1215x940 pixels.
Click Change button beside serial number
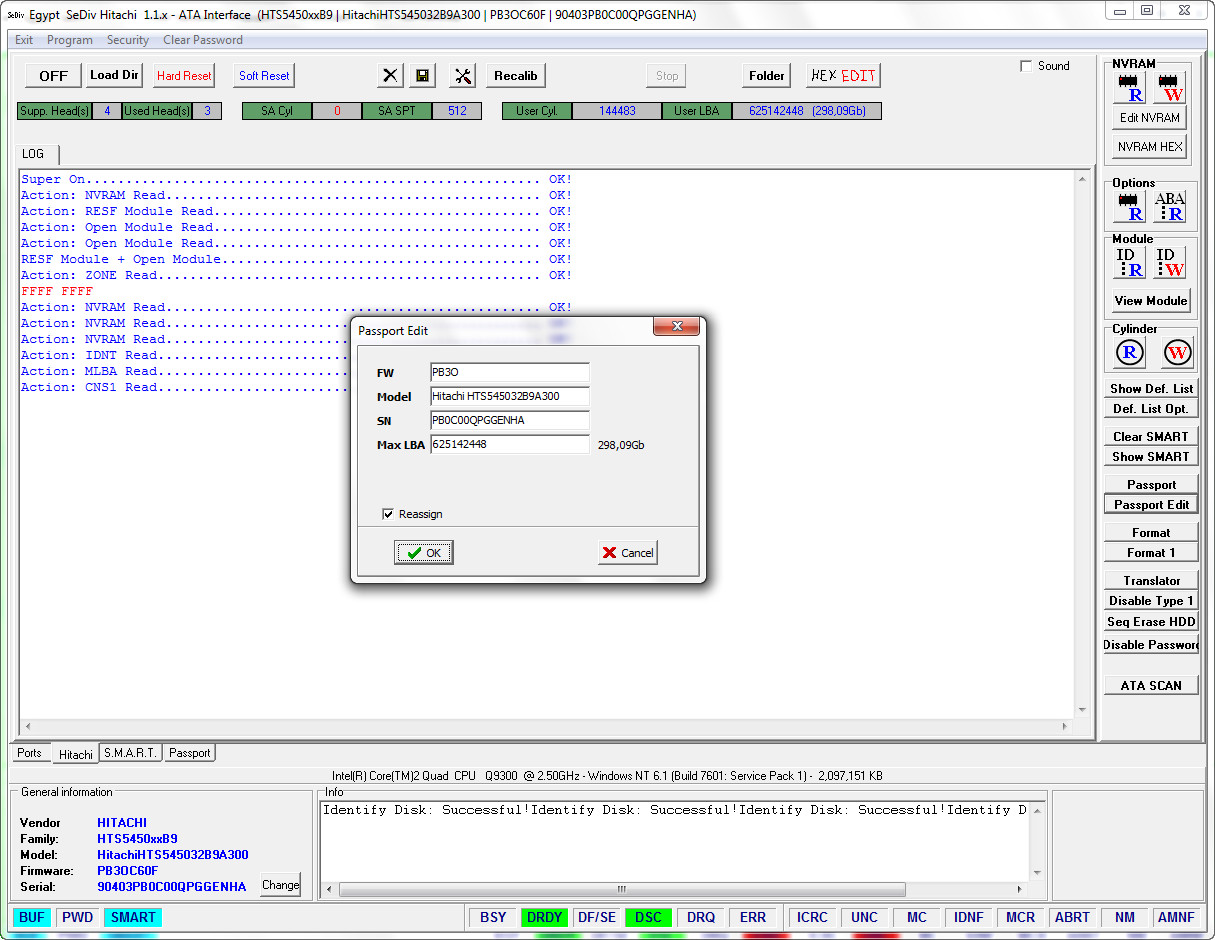[x=280, y=885]
